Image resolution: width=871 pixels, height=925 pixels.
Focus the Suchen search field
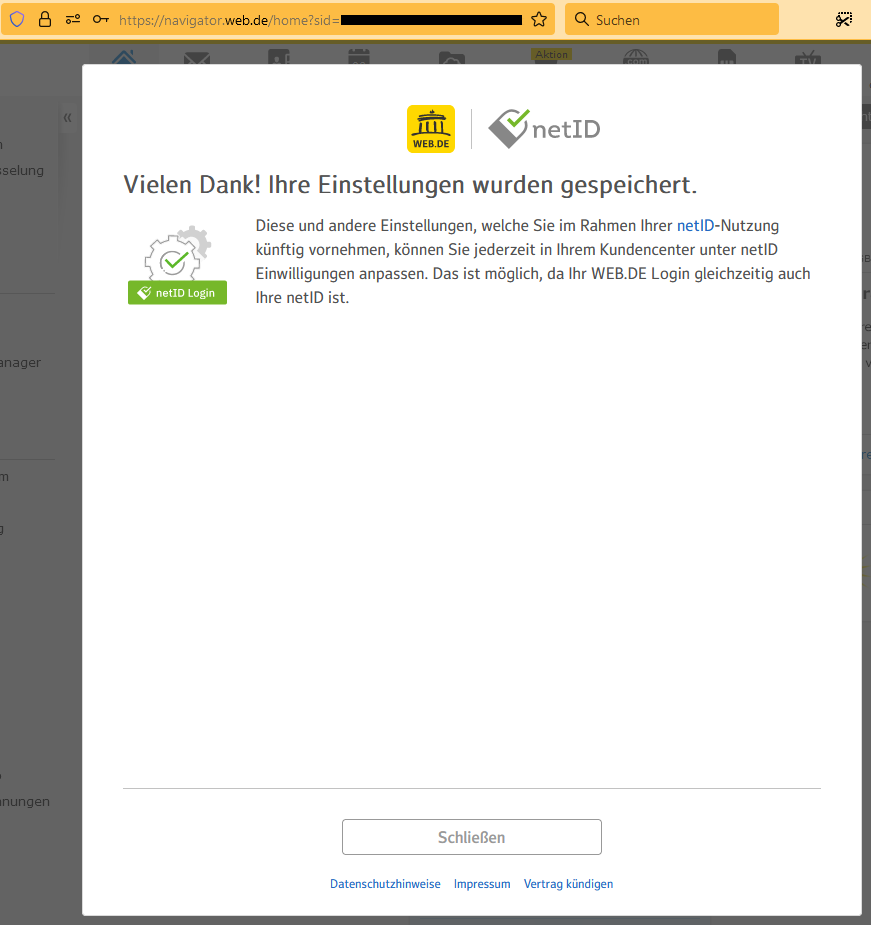[672, 19]
